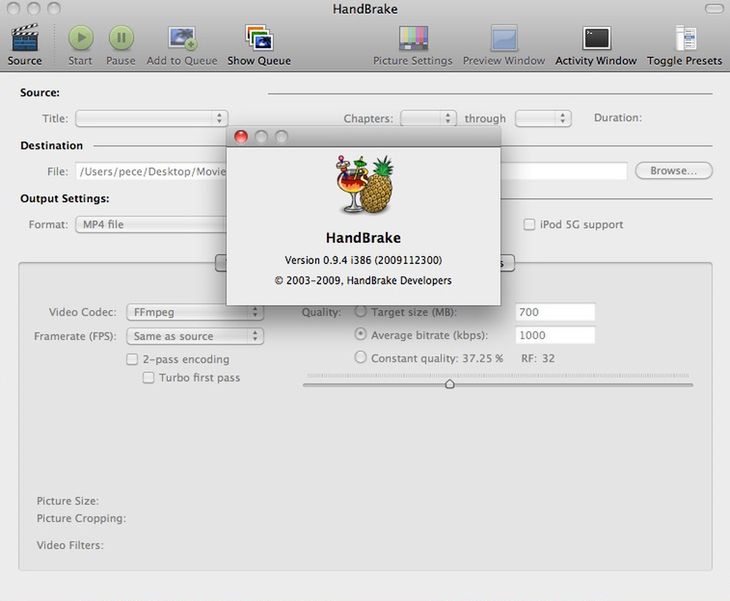
Task: Click the destination File path field
Action: click(x=151, y=171)
